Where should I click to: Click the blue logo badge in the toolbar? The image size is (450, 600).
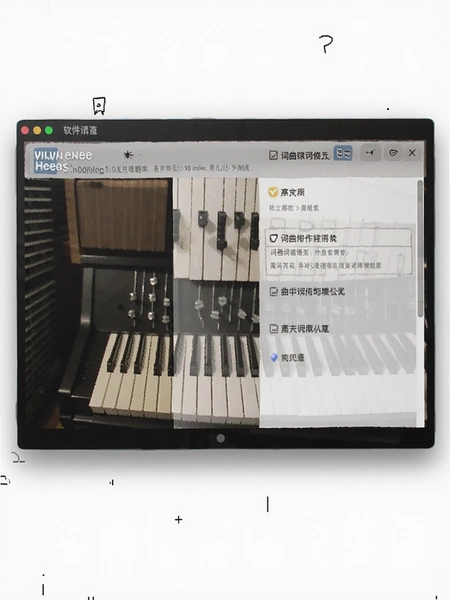(46, 161)
